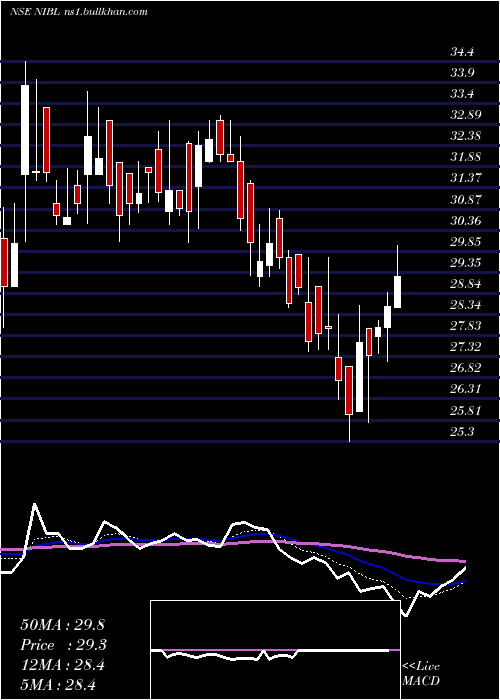Click the 28.84 price axis label
Image resolution: width=500 pixels, height=700 pixels.
coord(466,284)
